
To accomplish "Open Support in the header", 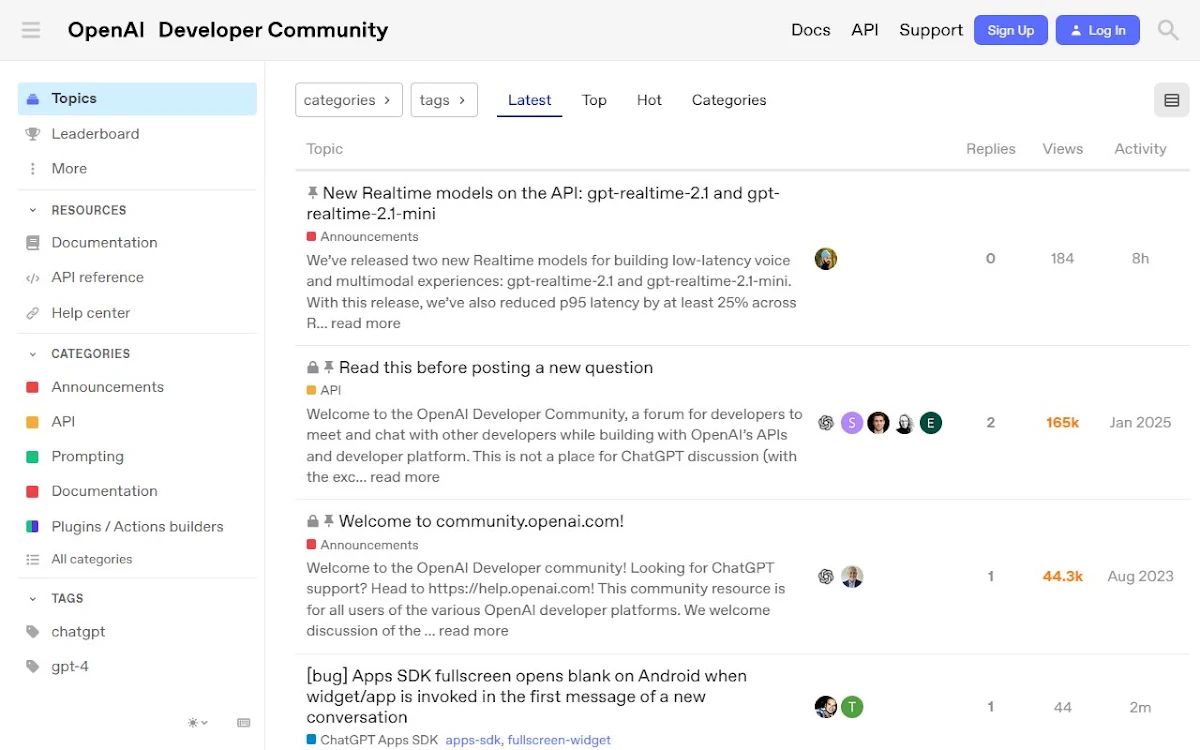I will (931, 30).
